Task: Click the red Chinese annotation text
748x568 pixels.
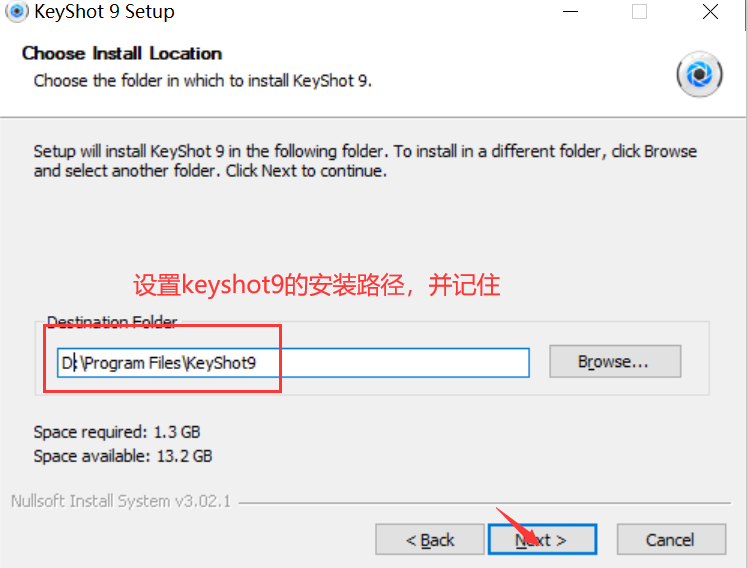Action: tap(317, 285)
